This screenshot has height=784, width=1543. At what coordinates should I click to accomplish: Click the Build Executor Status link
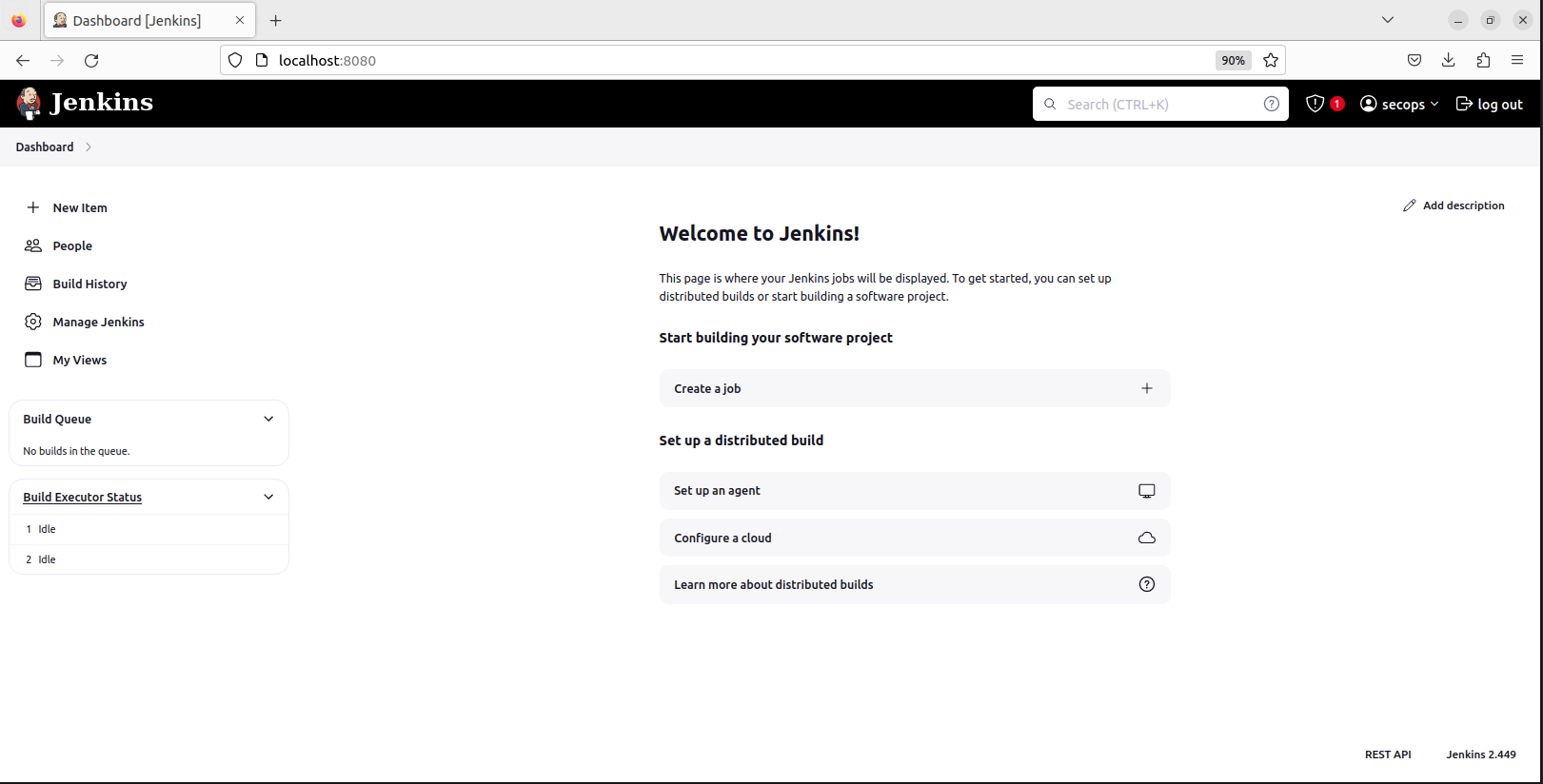[x=82, y=497]
